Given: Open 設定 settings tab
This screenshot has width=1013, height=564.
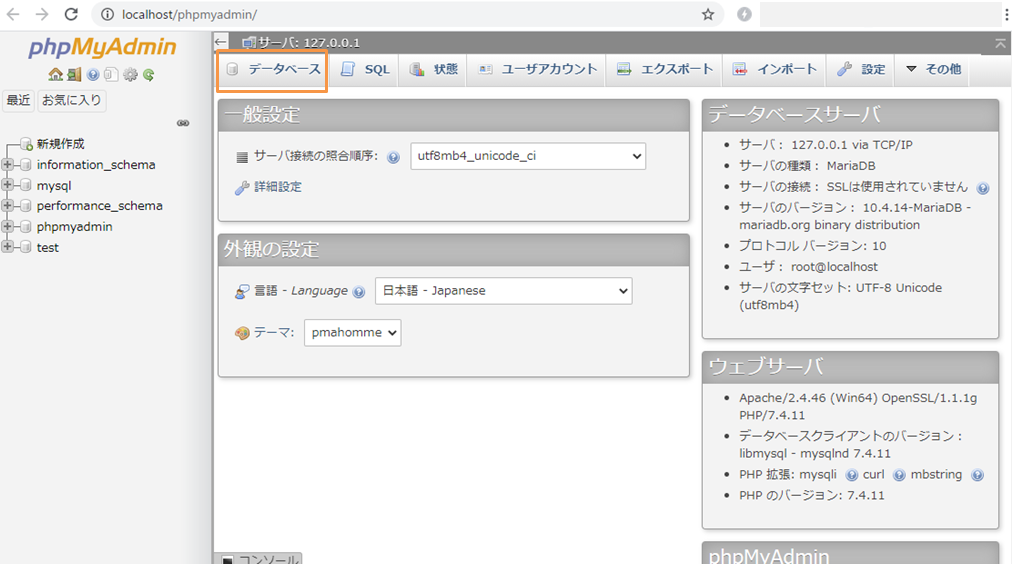Looking at the screenshot, I should pos(861,69).
